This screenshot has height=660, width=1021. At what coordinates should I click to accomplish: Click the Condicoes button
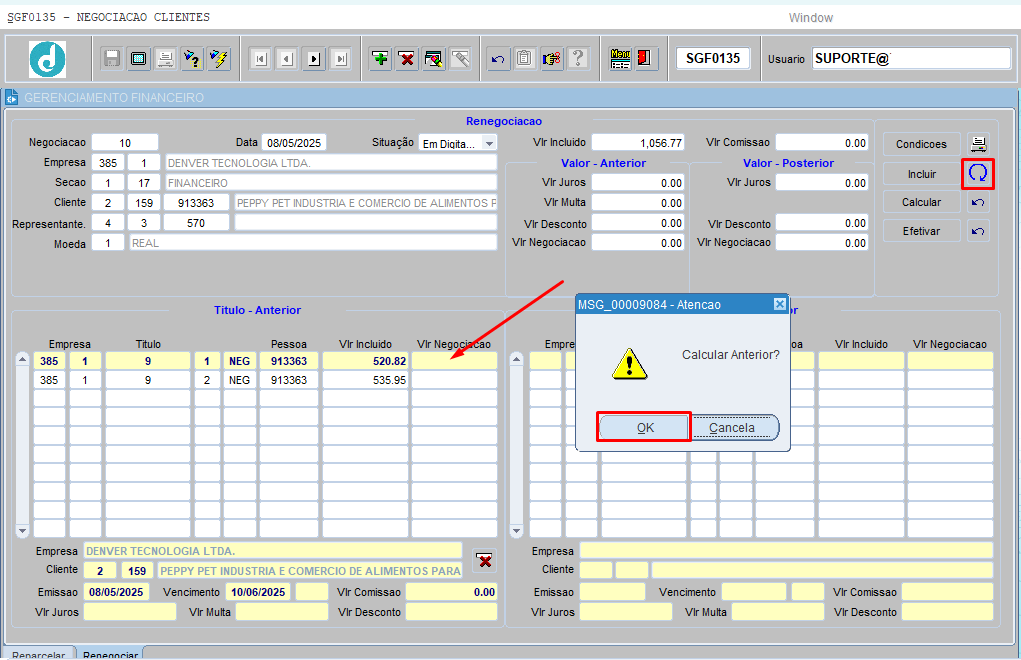pyautogui.click(x=921, y=144)
